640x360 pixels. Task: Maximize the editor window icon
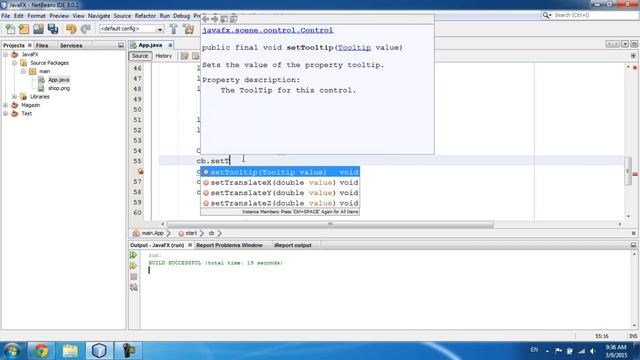point(634,44)
